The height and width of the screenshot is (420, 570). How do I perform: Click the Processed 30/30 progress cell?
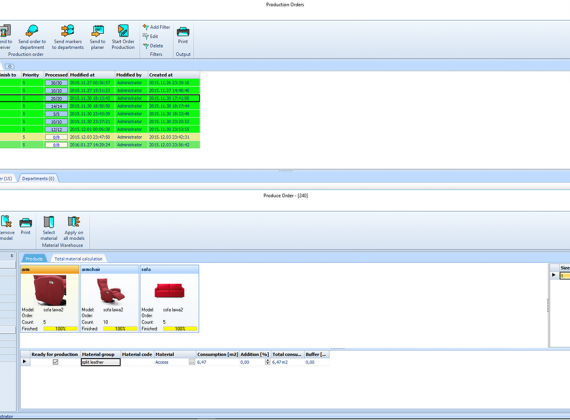pyautogui.click(x=56, y=83)
